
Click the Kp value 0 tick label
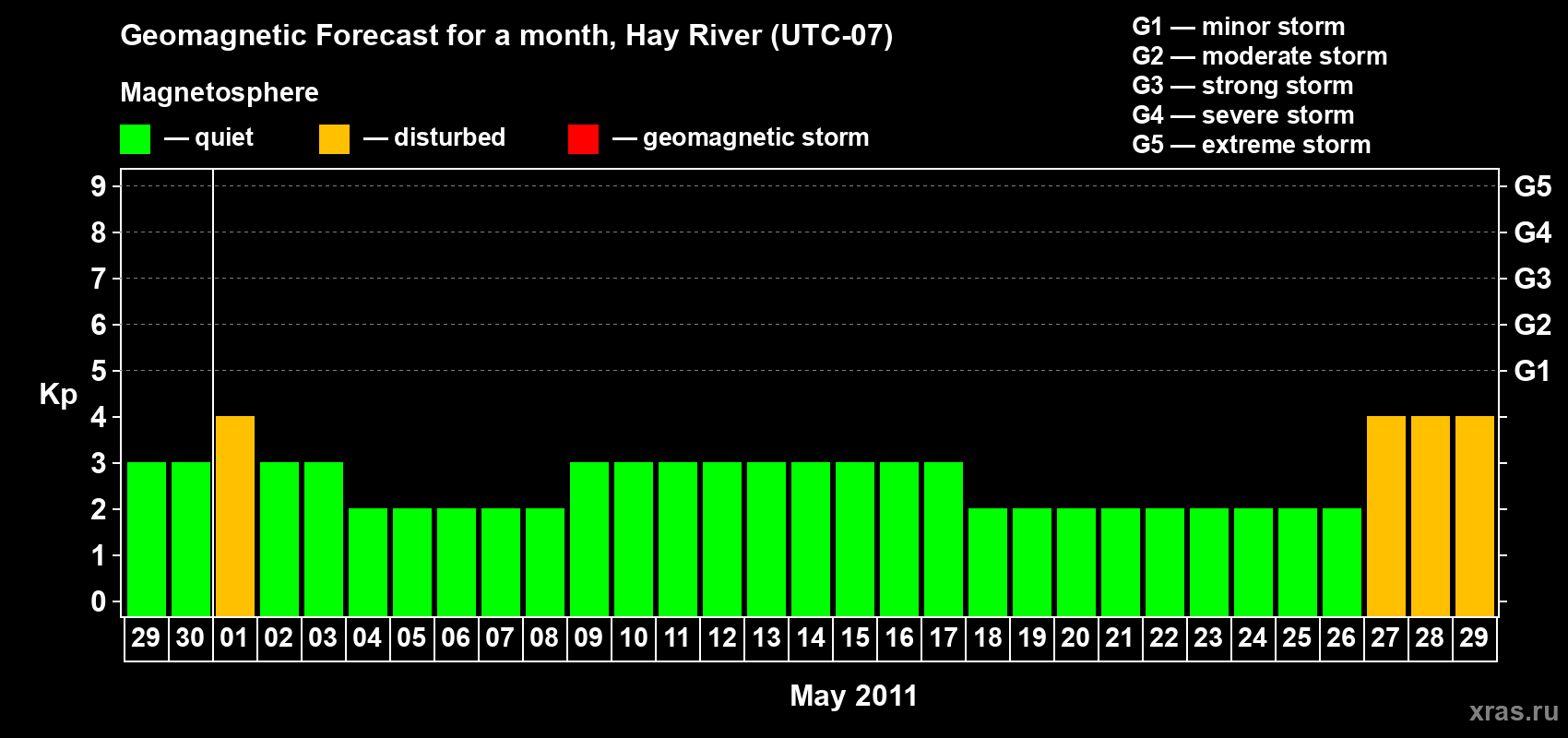pyautogui.click(x=99, y=601)
